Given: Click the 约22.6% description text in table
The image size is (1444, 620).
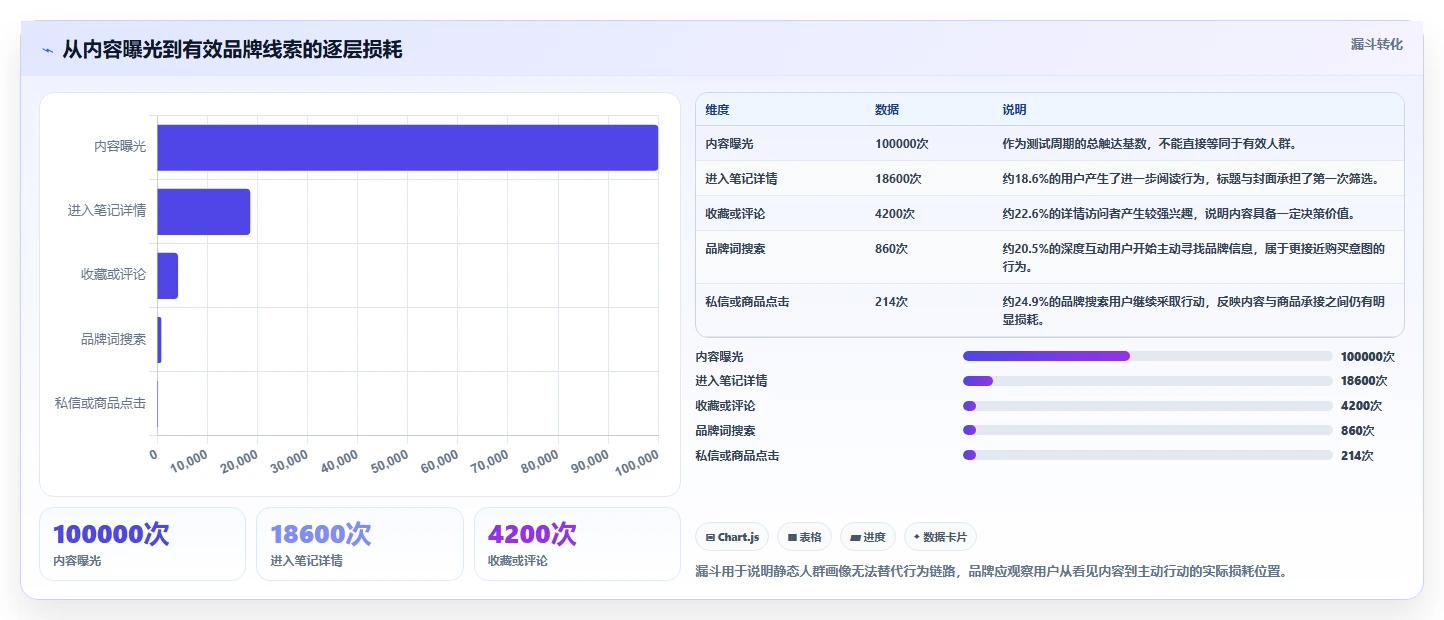Looking at the screenshot, I should (x=1183, y=214).
